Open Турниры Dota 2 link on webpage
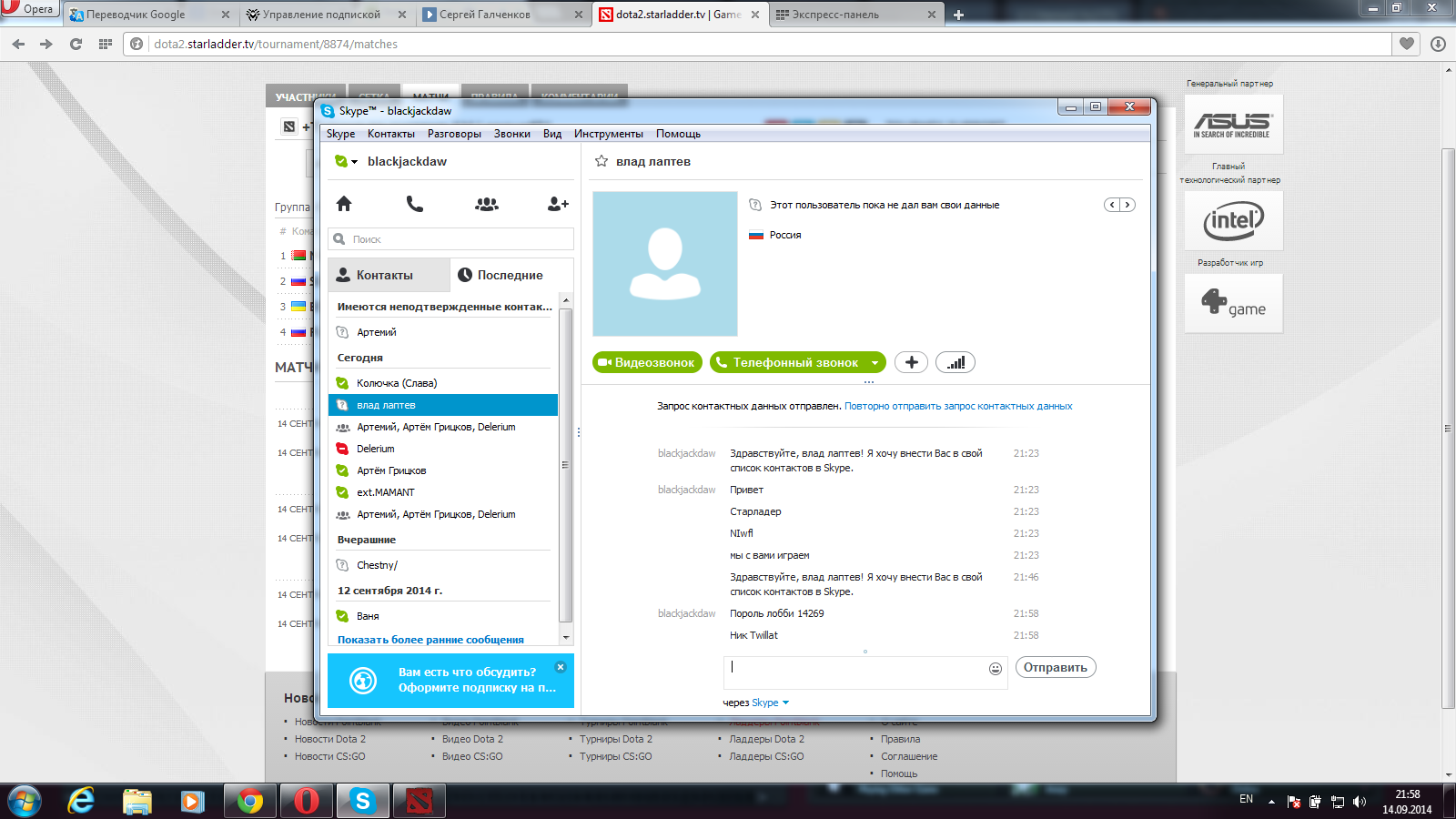 615,739
